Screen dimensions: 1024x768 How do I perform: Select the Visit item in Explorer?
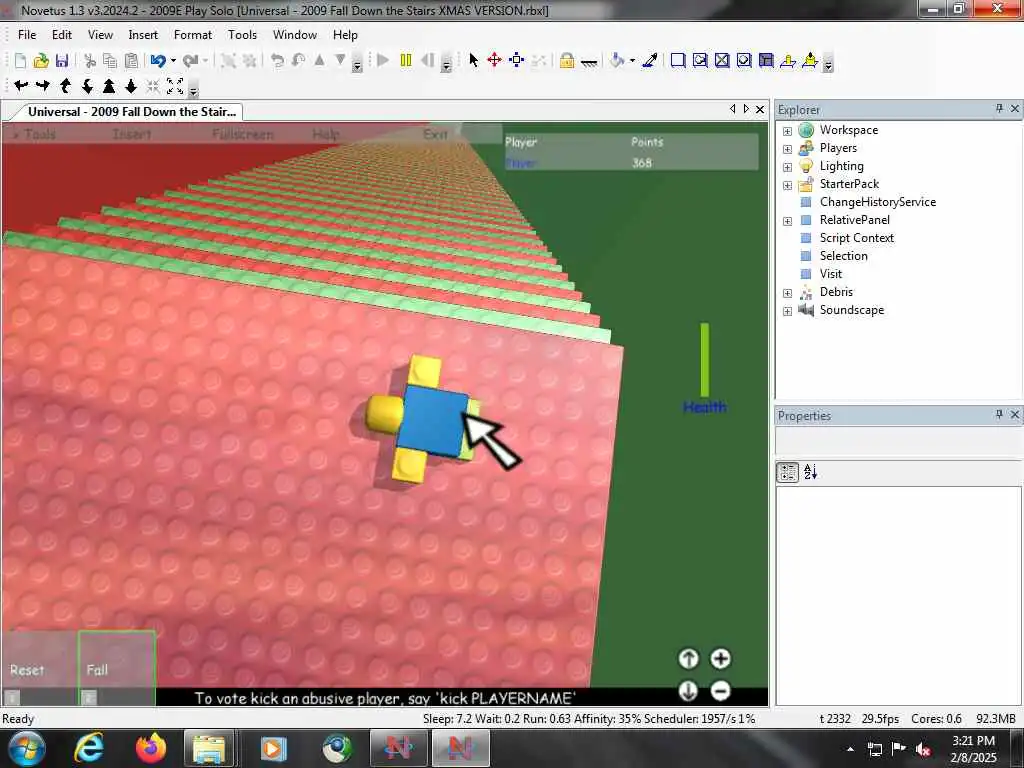(x=831, y=274)
